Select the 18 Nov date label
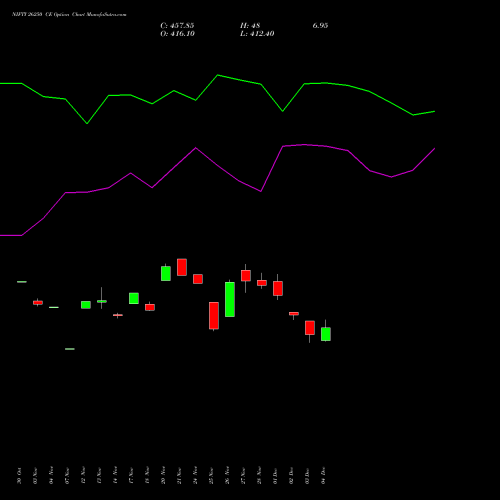 click(147, 476)
